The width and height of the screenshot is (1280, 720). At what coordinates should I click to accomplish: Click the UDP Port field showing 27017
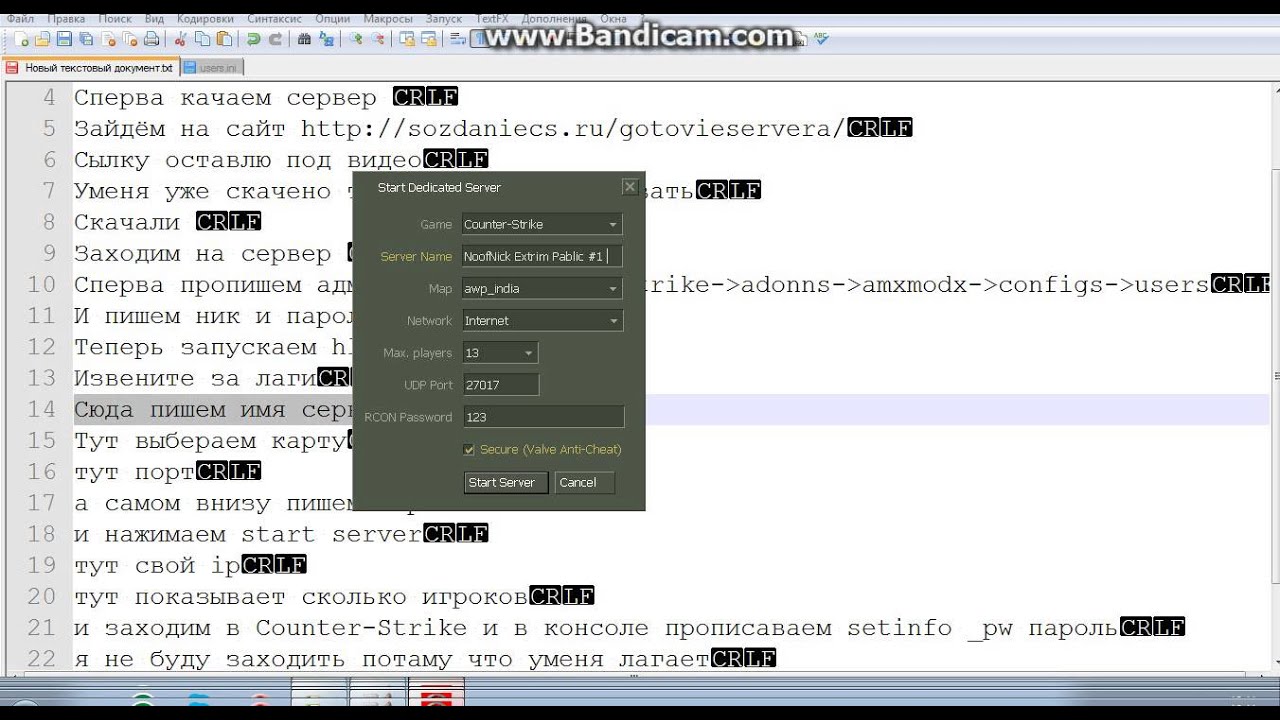point(500,384)
